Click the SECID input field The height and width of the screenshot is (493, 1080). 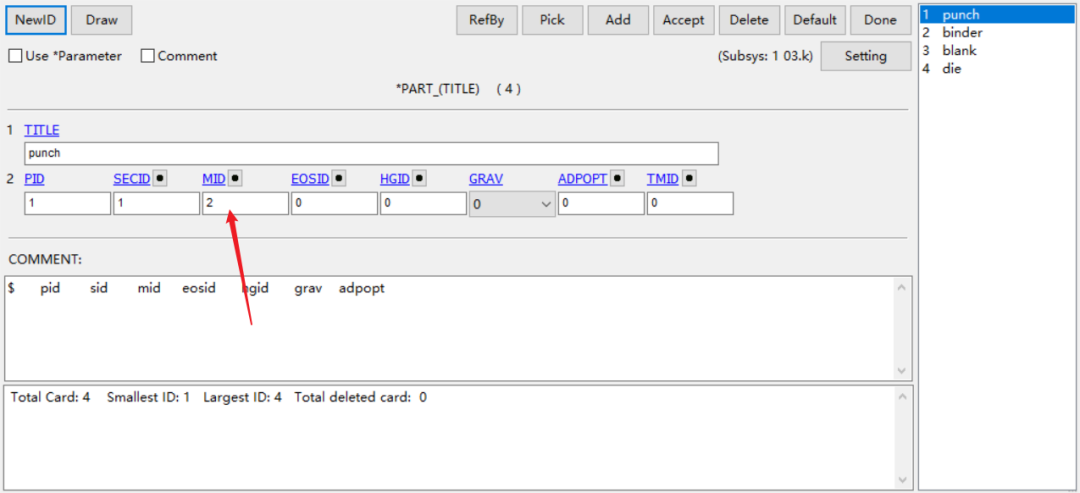click(156, 203)
